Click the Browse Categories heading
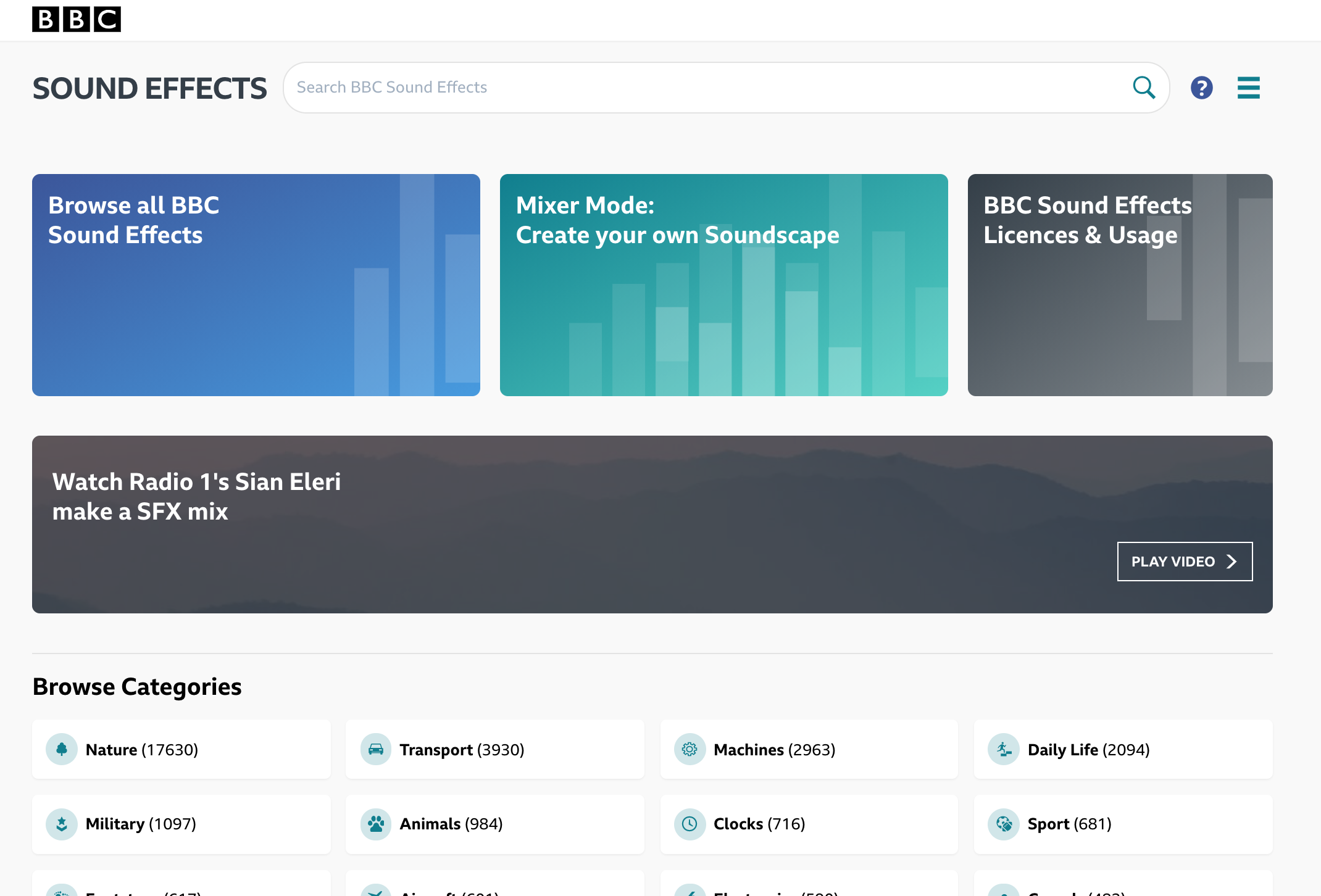The width and height of the screenshot is (1321, 896). [137, 687]
